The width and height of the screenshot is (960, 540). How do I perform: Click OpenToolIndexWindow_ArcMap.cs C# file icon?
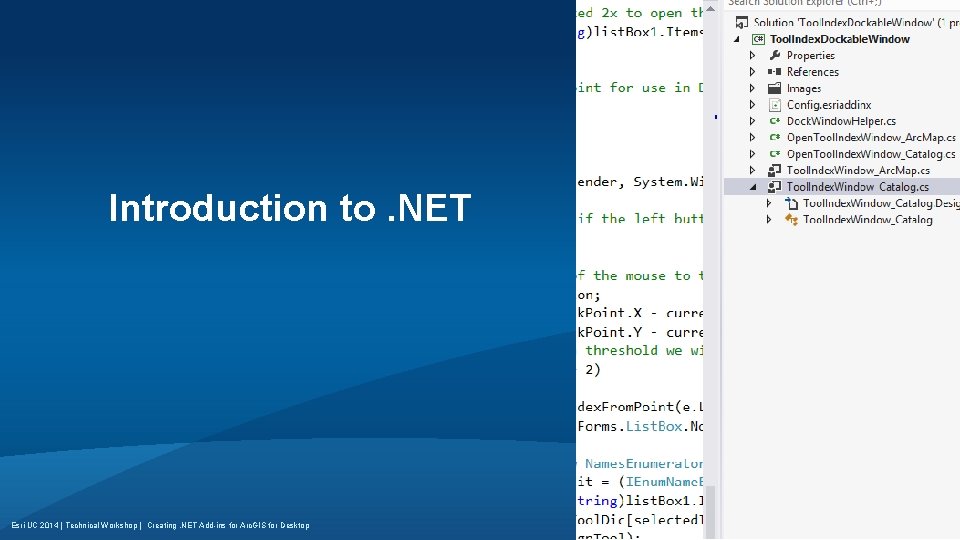pyautogui.click(x=774, y=138)
